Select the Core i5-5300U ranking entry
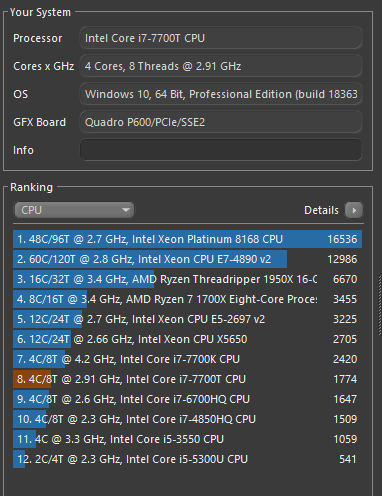Screen dimensions: 382x496 (x=188, y=459)
